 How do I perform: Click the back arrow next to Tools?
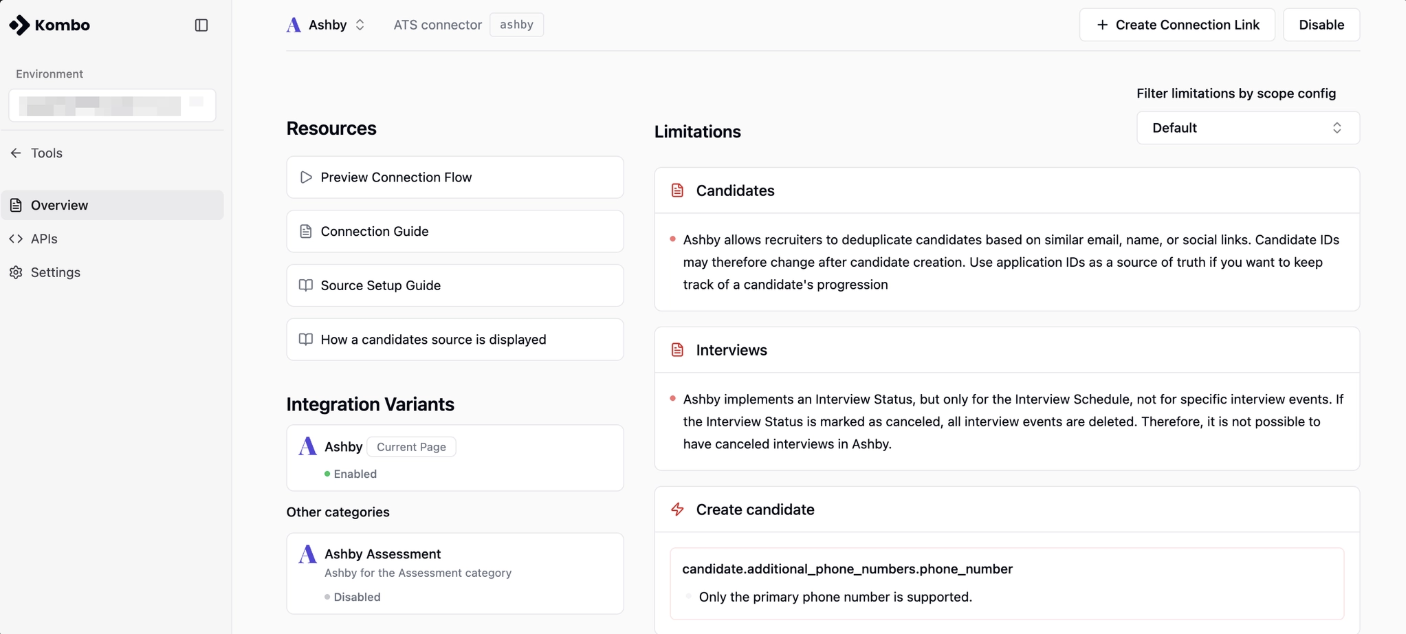(16, 153)
